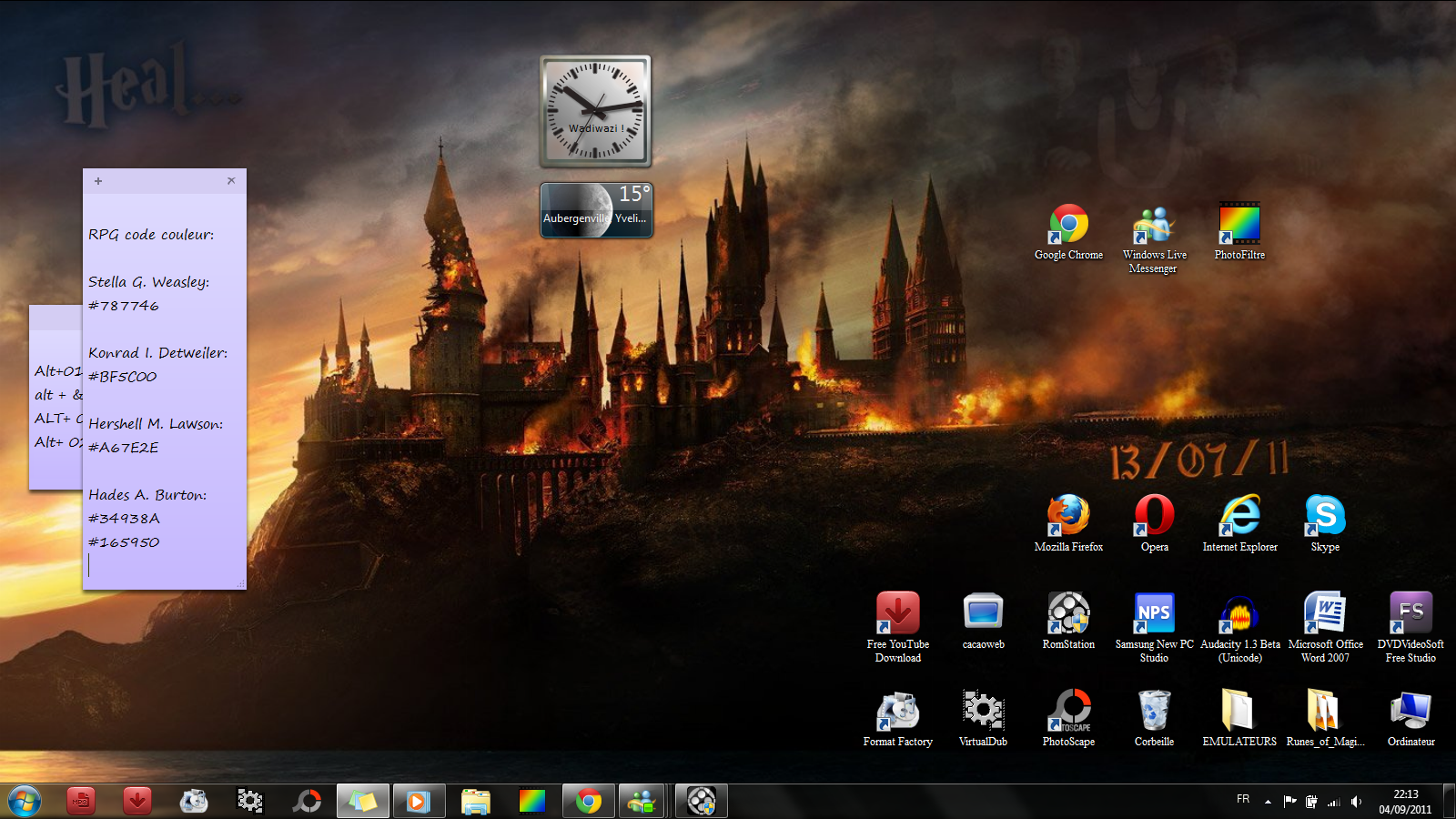Click the RomStation taskbar button
Image resolution: width=1456 pixels, height=819 pixels.
coord(702,801)
